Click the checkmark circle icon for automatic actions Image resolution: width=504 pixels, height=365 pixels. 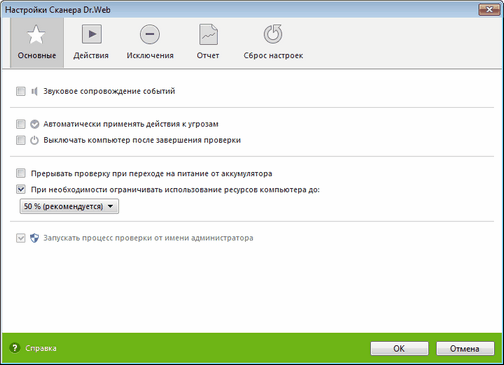click(35, 124)
